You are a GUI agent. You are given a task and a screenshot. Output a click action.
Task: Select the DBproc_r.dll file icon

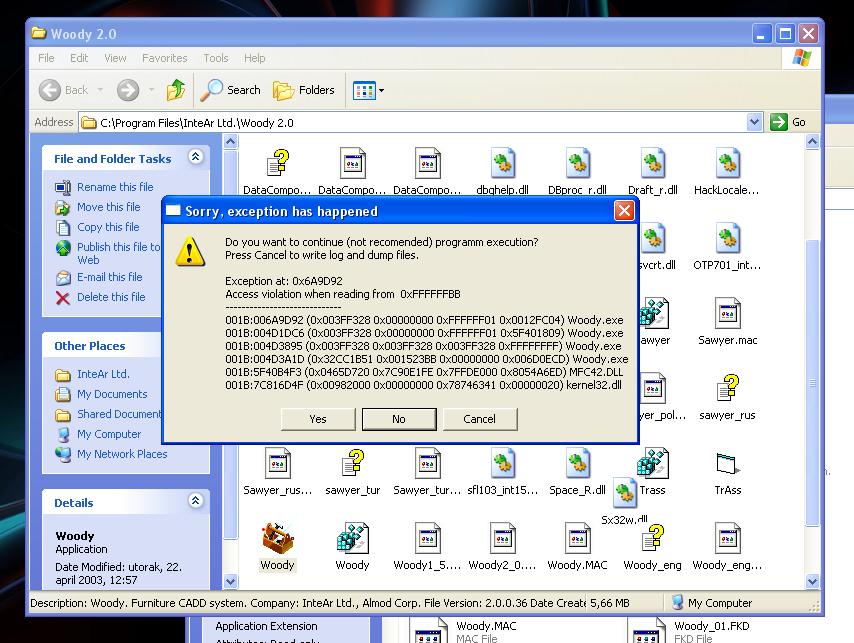577,163
